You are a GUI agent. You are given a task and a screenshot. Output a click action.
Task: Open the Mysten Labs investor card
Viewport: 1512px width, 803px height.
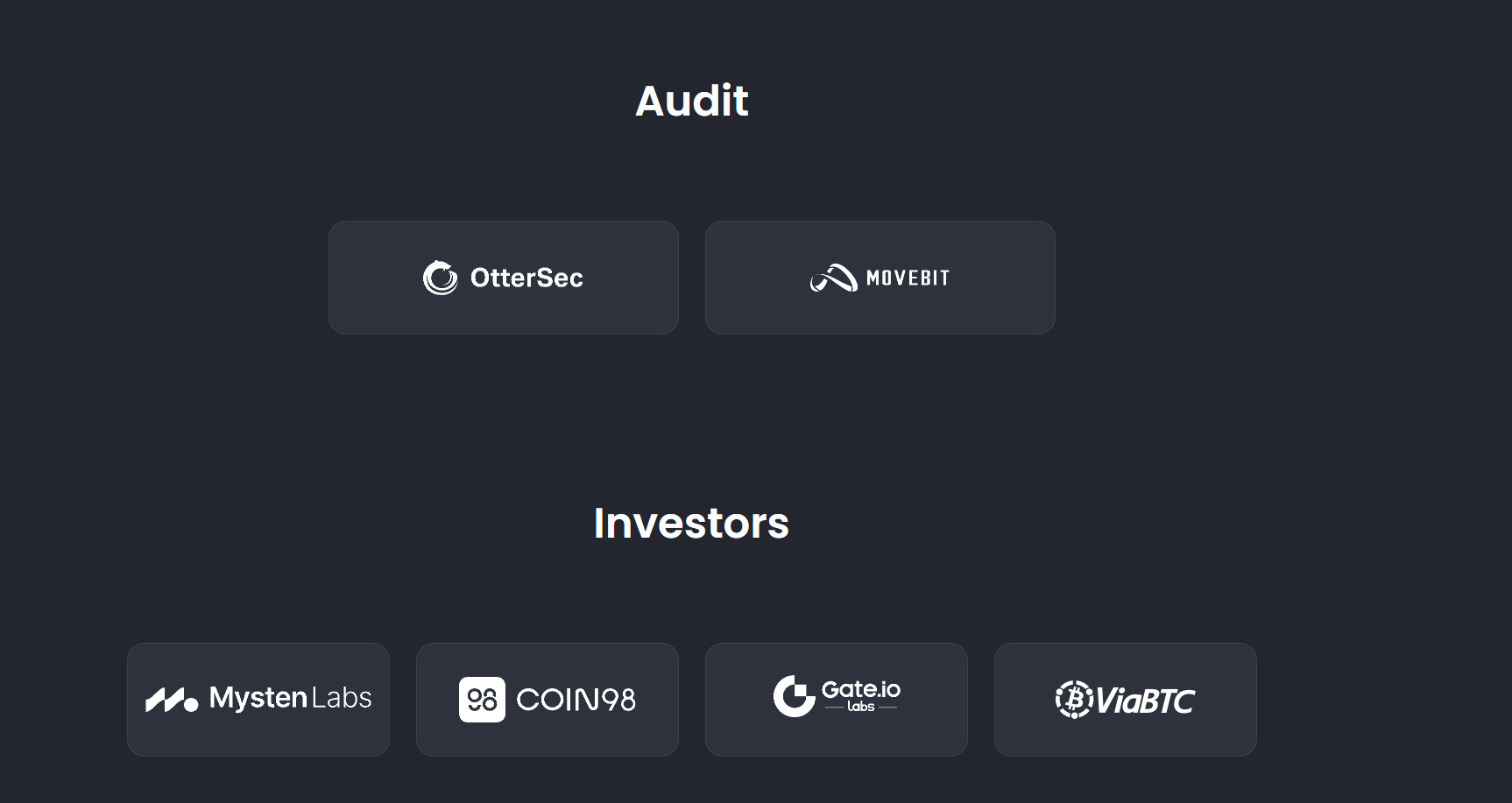click(x=258, y=700)
